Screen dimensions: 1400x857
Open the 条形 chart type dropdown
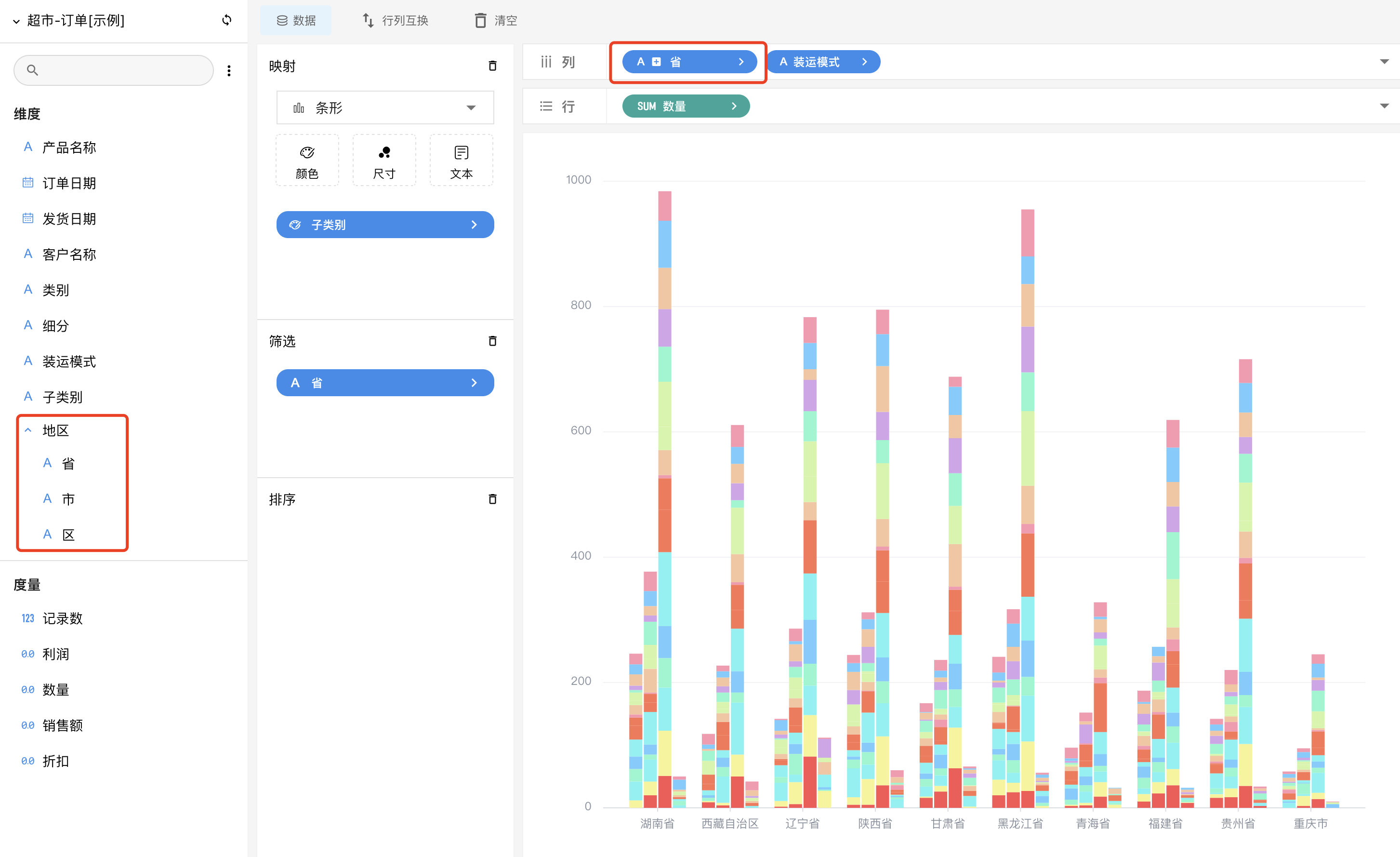(384, 107)
